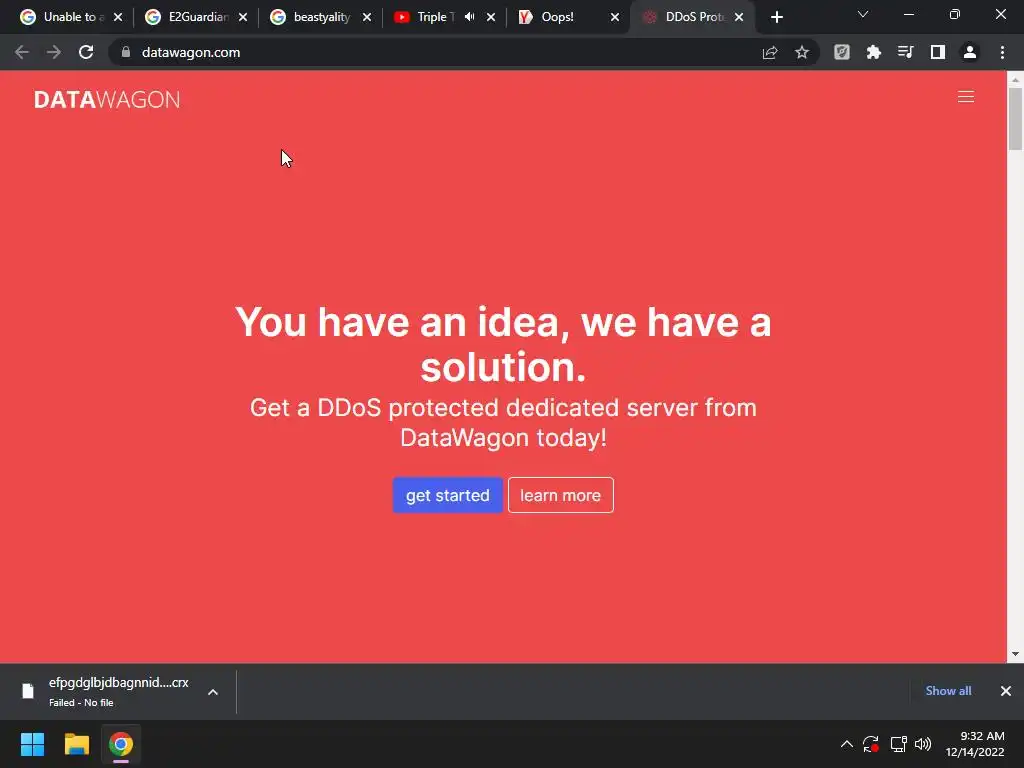Mute audio on the Triple tab
1024x768 pixels.
pyautogui.click(x=470, y=17)
